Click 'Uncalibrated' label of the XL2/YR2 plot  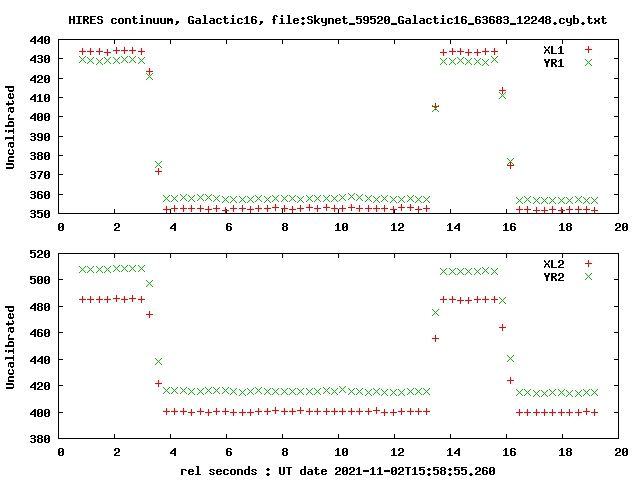(x=10, y=347)
